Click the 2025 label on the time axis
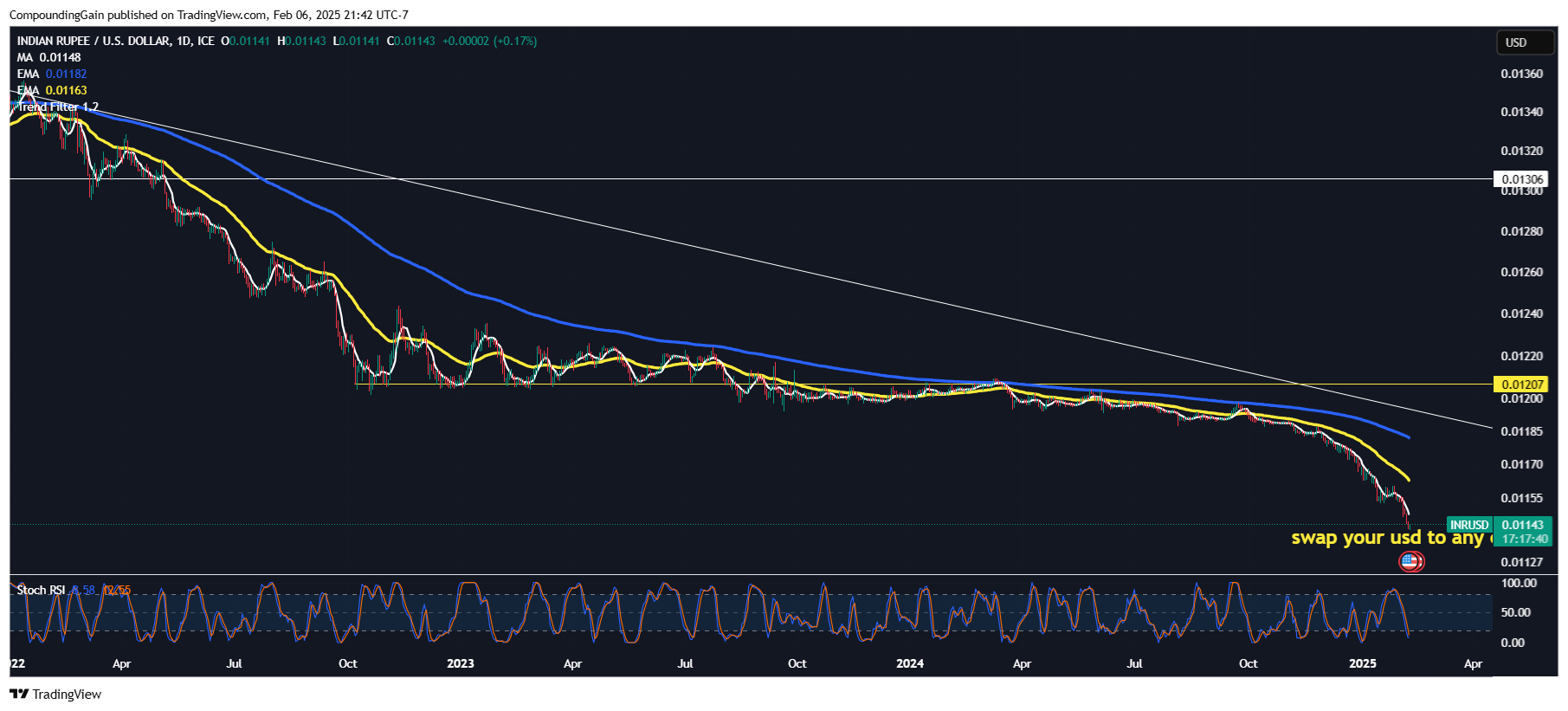The image size is (1568, 711). (1363, 663)
